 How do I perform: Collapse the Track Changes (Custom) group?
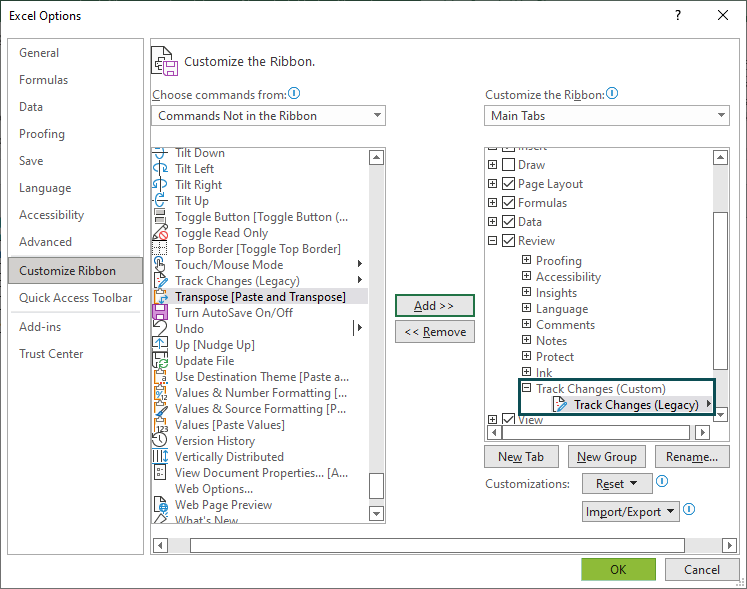click(526, 388)
